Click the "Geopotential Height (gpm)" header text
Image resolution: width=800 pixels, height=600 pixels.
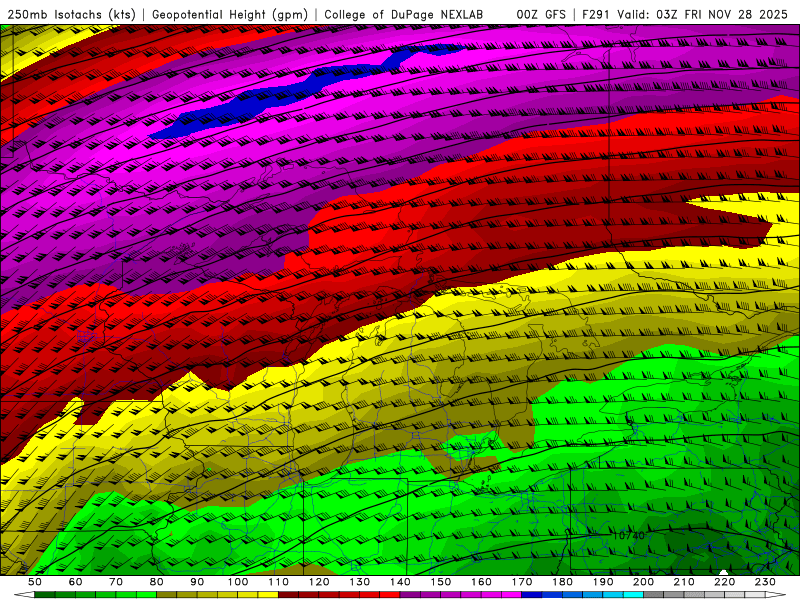point(230,15)
